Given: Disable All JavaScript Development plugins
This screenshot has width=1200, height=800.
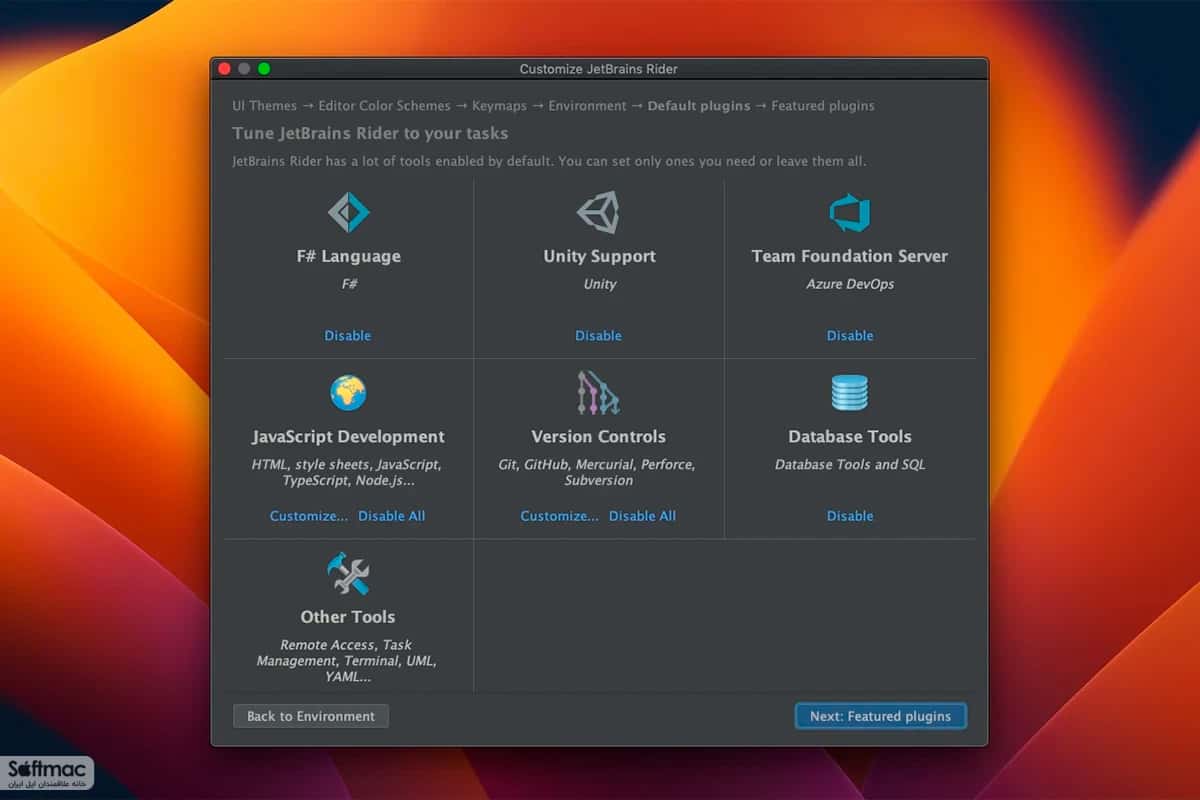Looking at the screenshot, I should point(392,516).
